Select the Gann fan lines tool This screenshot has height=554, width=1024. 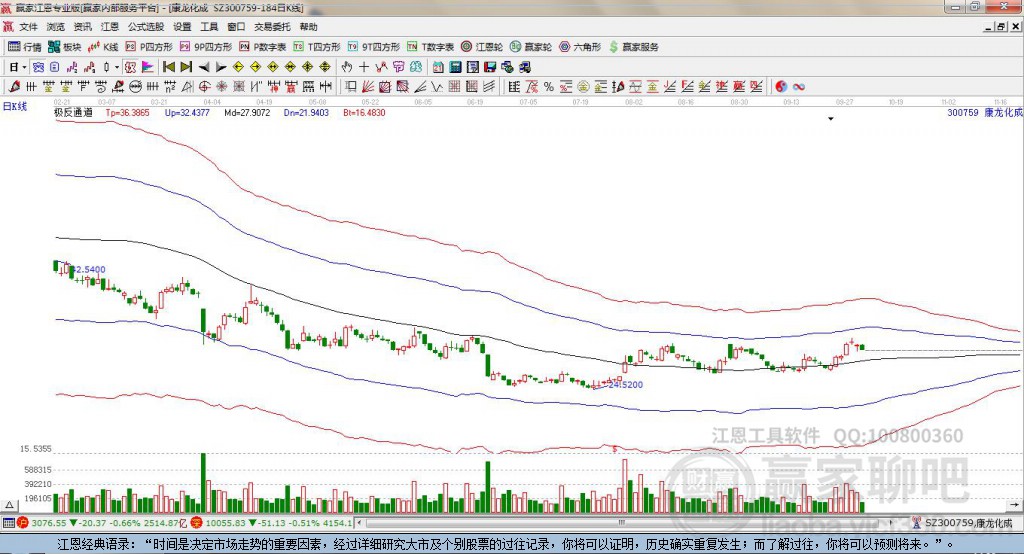click(367, 87)
